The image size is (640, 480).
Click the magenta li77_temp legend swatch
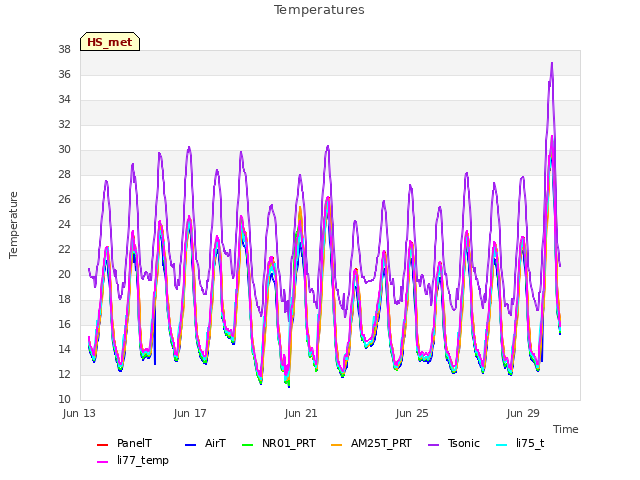(102, 462)
